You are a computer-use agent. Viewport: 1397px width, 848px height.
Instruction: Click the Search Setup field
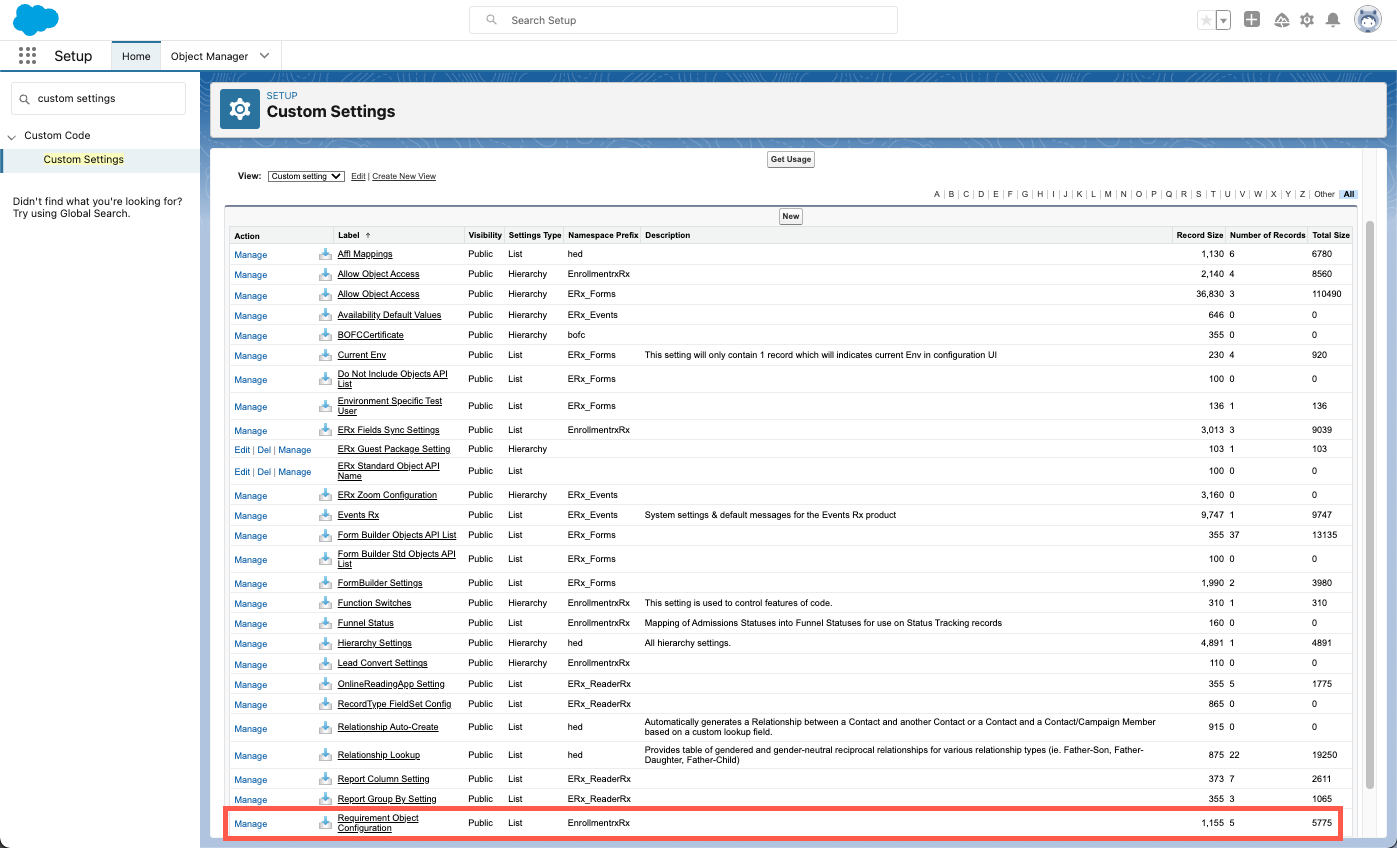pyautogui.click(x=683, y=20)
